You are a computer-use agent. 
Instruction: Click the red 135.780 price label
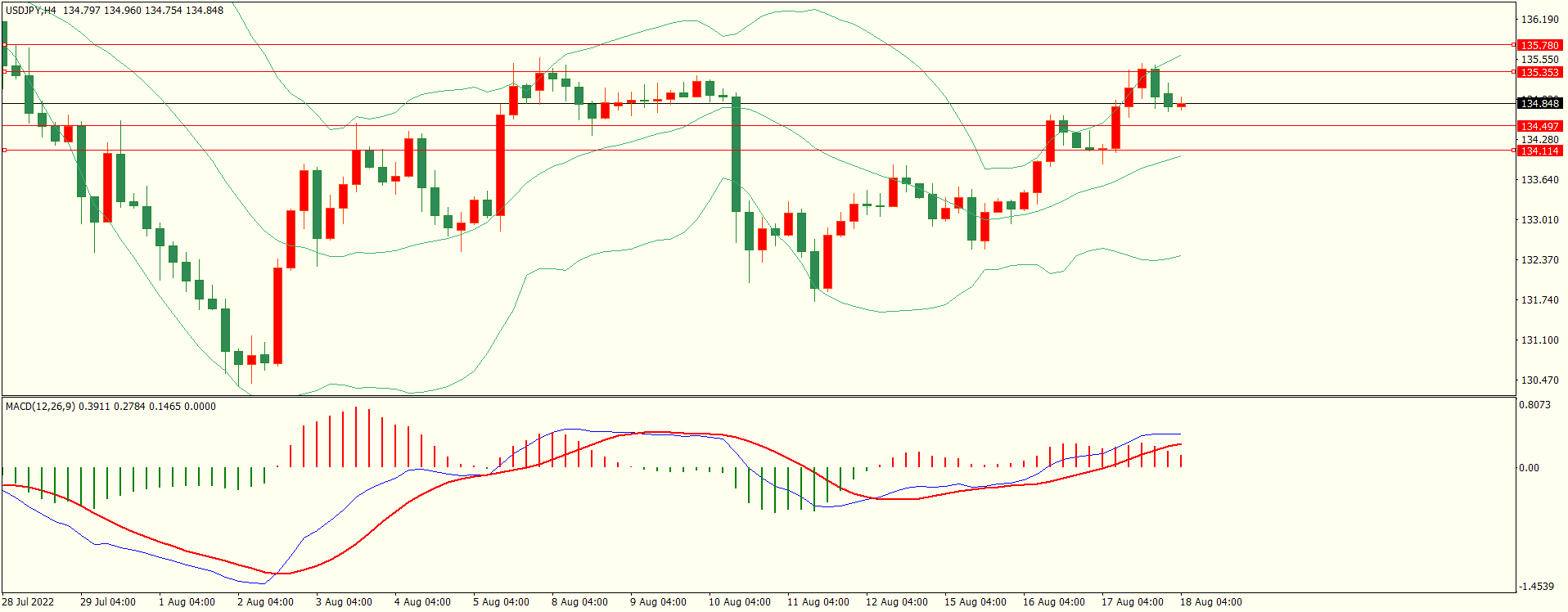[1539, 46]
